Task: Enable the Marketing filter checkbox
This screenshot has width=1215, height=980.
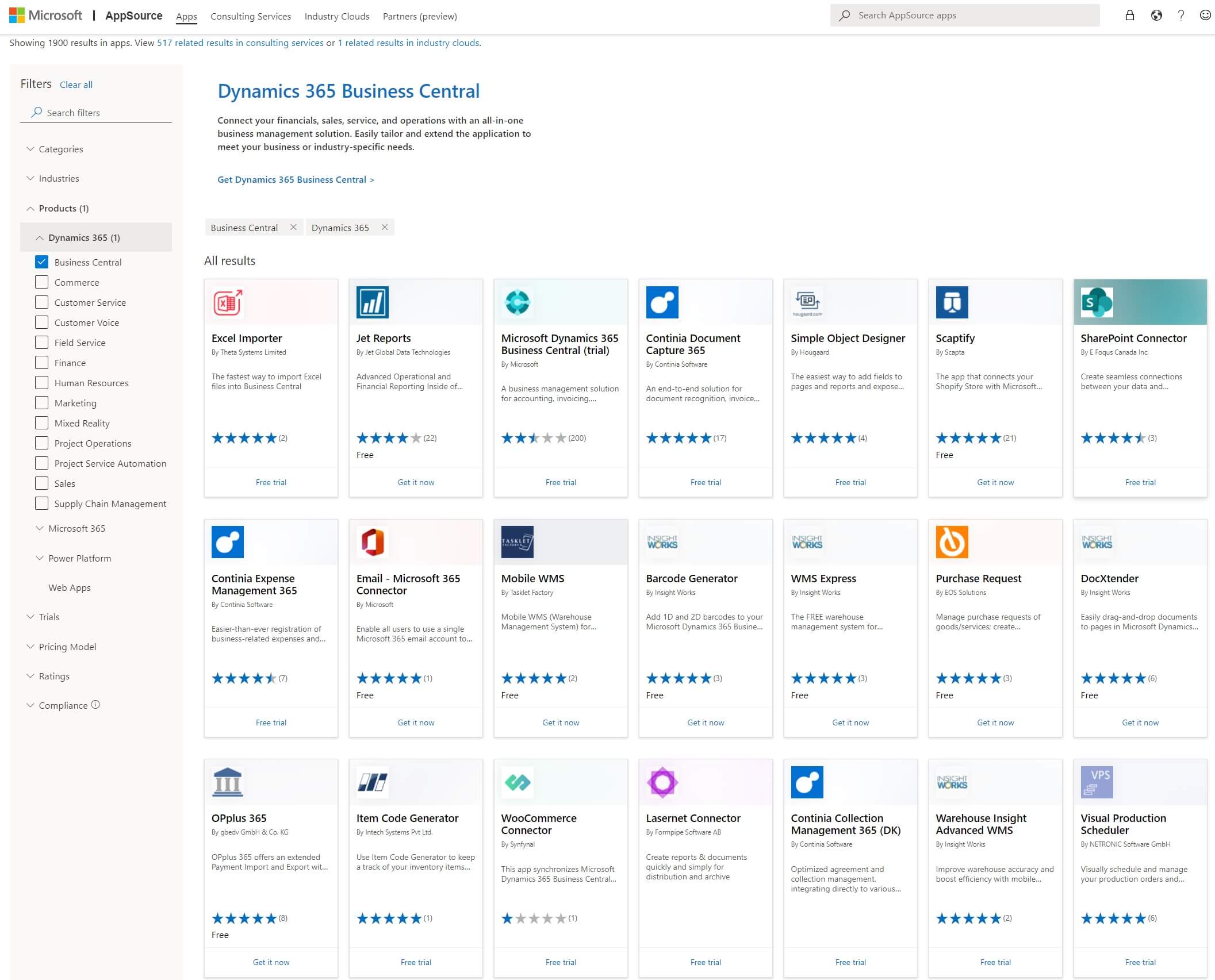Action: coord(41,403)
